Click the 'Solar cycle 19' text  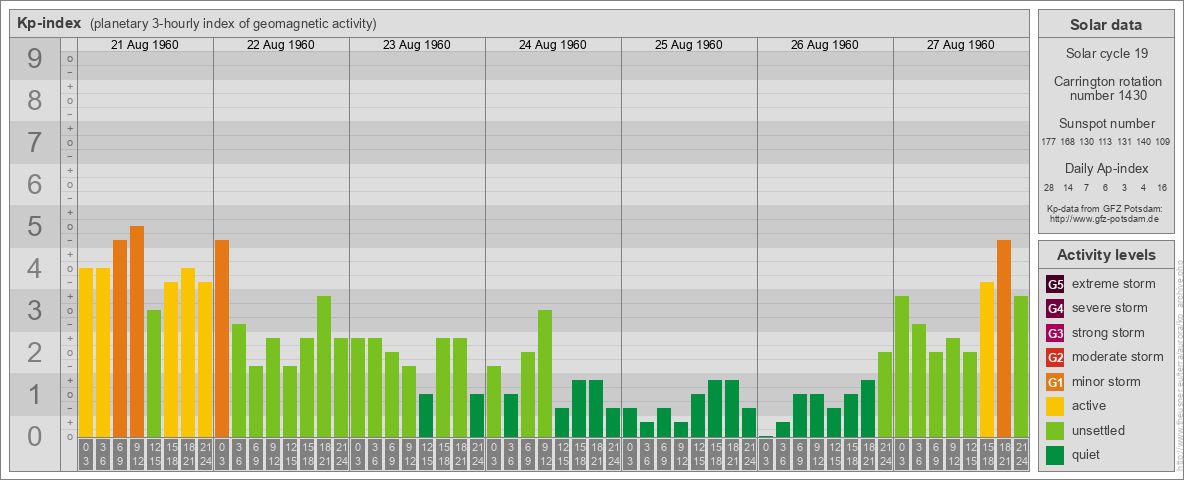coord(1106,54)
